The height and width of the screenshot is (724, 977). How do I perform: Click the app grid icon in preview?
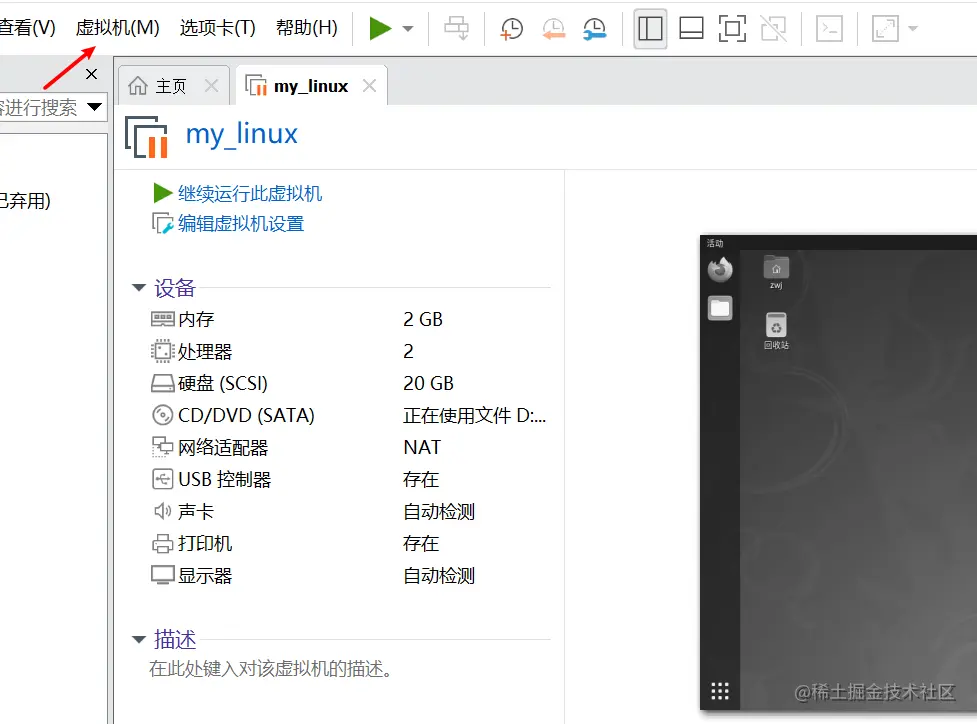[720, 691]
